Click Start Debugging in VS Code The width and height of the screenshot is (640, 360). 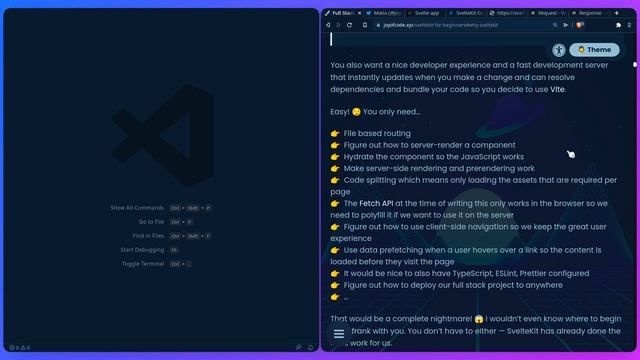tap(142, 249)
